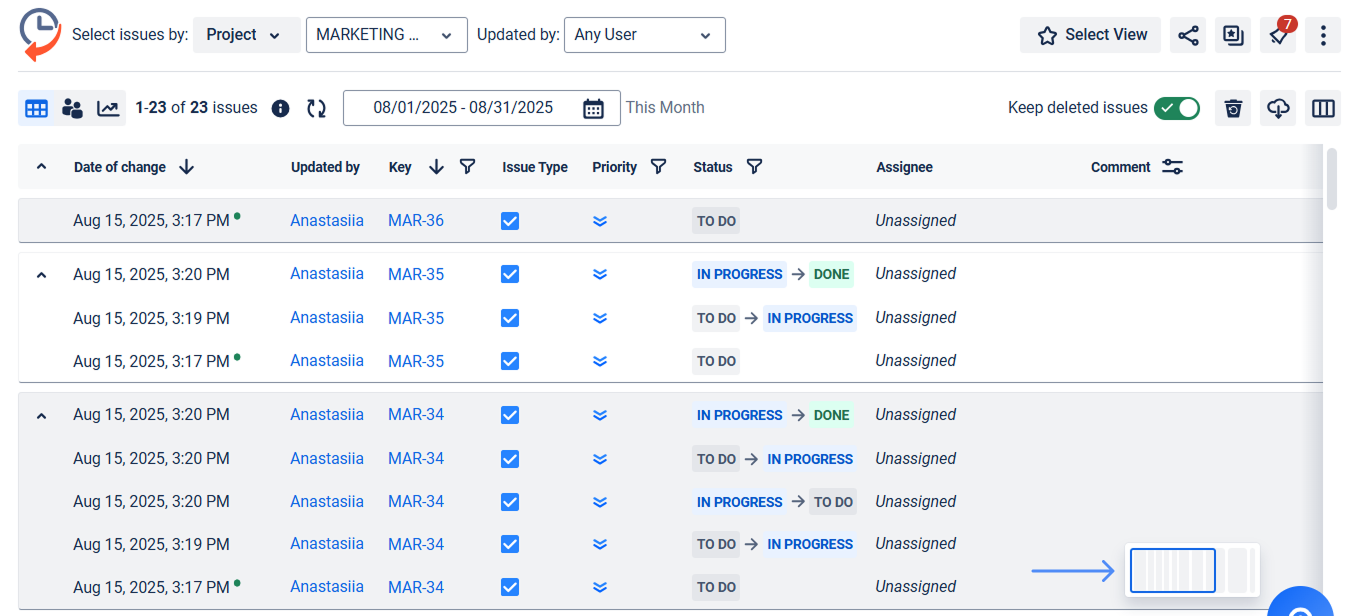This screenshot has width=1352, height=616.
Task: Click the cloud download export icon
Action: coord(1278,108)
